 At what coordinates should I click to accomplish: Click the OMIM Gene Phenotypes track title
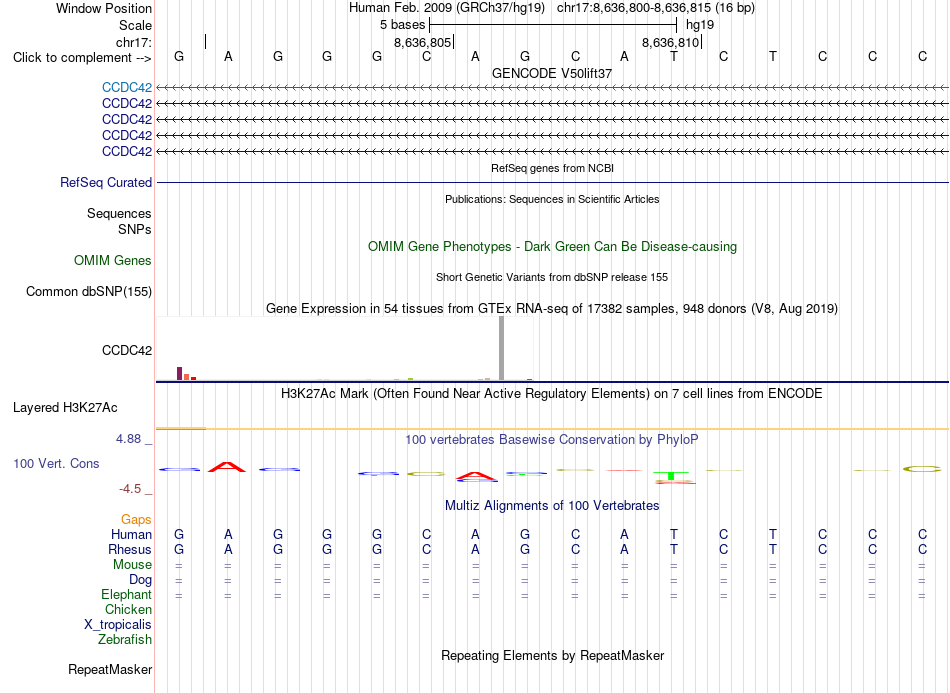click(553, 247)
